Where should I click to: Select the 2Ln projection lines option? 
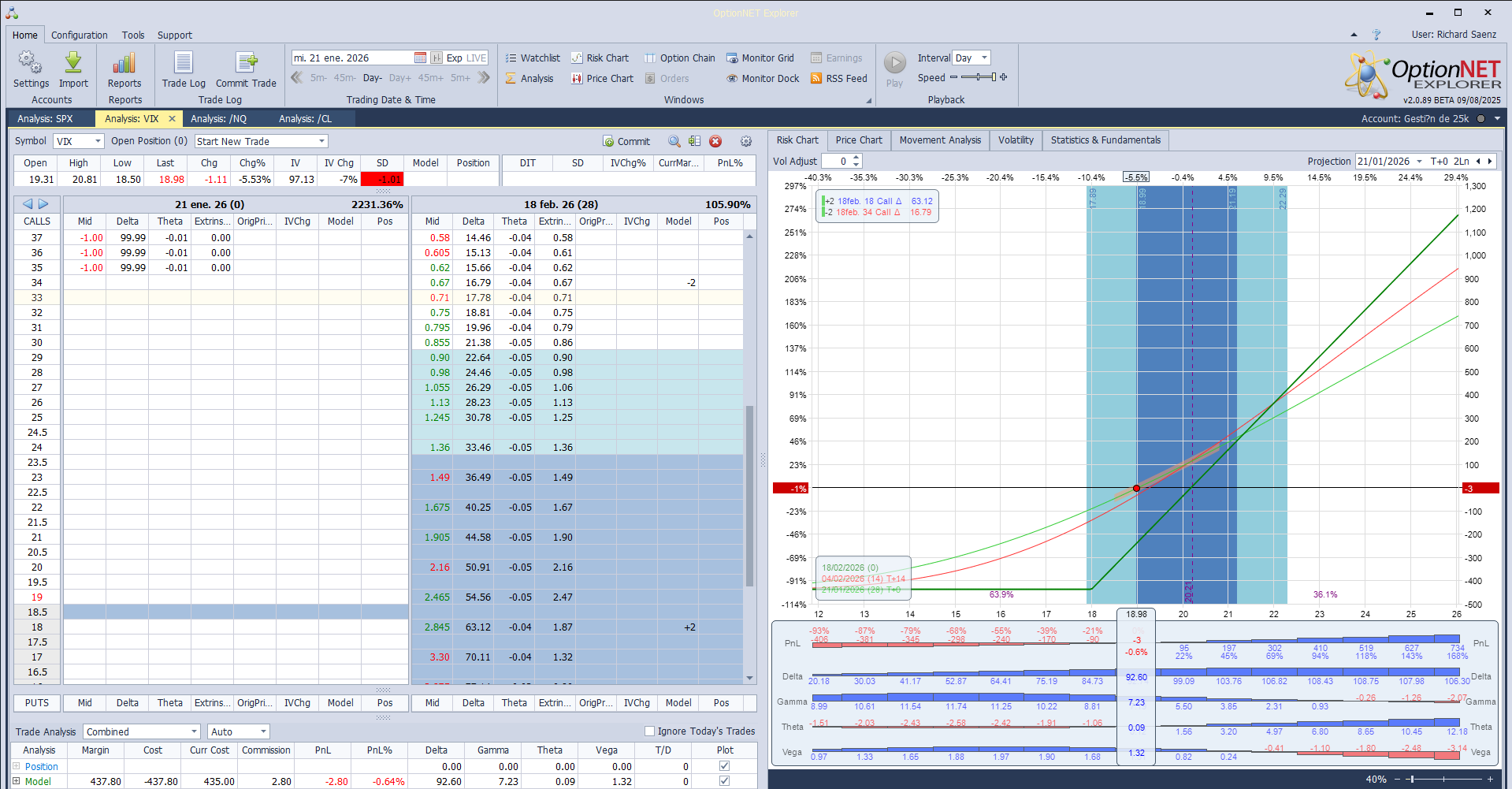coord(1461,161)
